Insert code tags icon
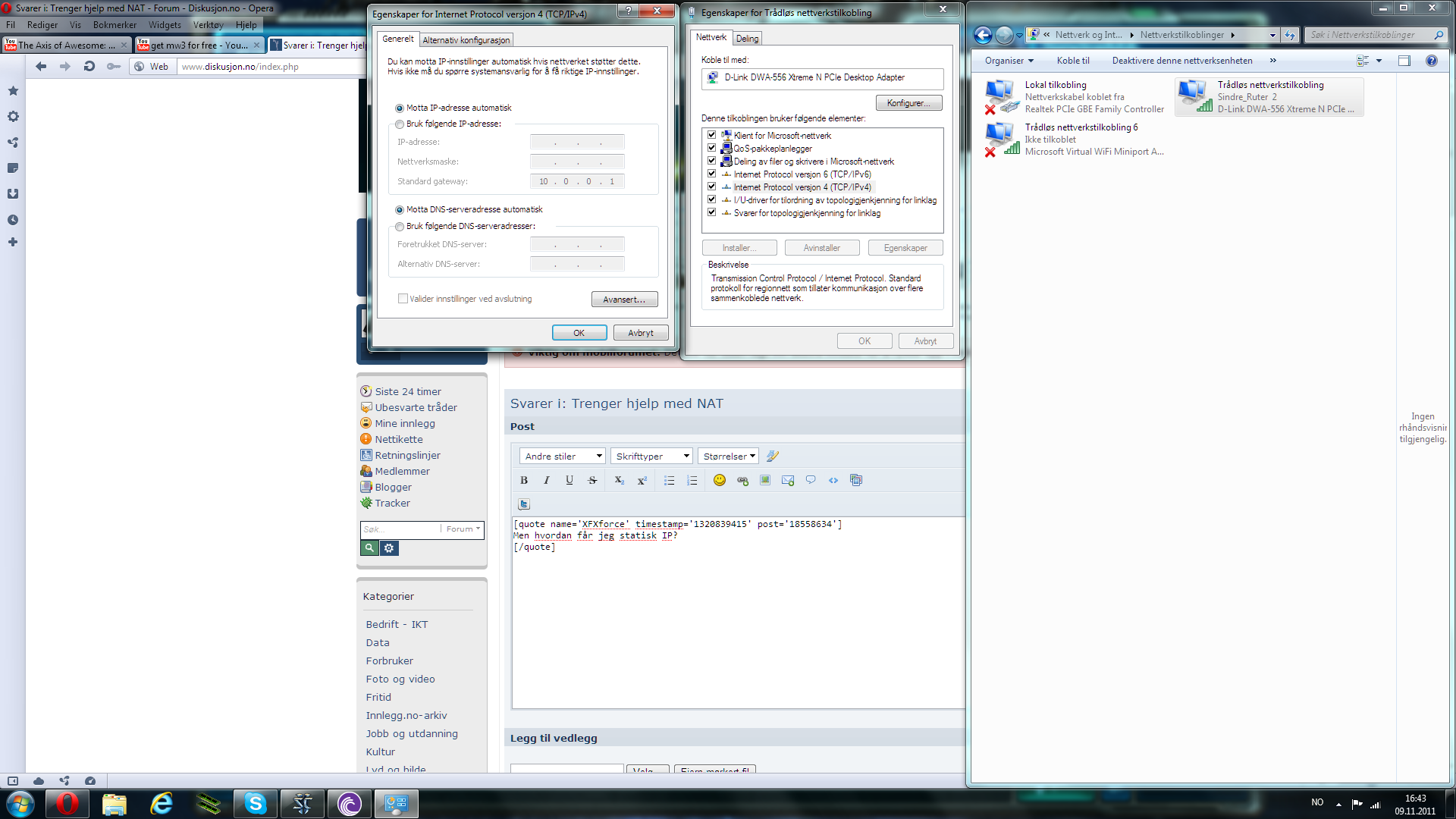 point(833,480)
